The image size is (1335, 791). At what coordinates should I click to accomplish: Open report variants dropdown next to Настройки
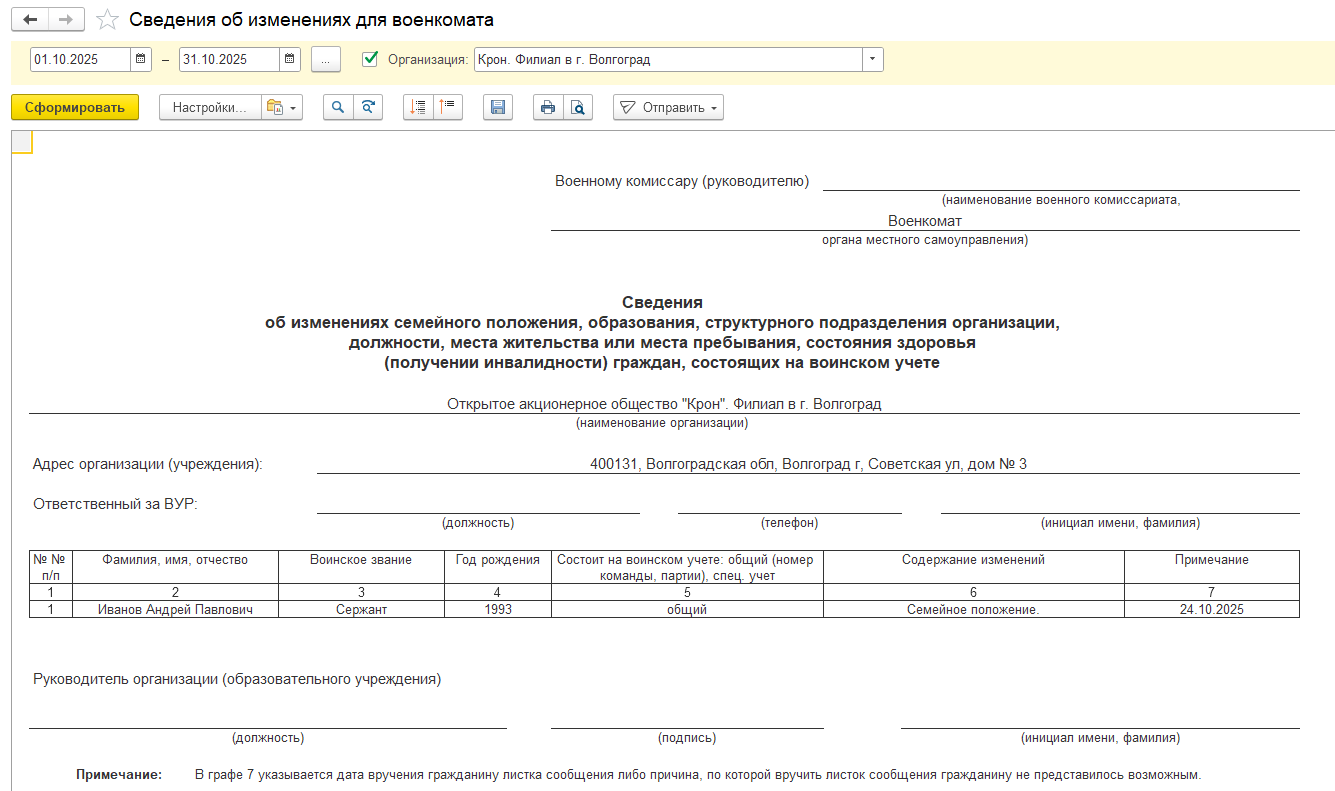(x=282, y=108)
